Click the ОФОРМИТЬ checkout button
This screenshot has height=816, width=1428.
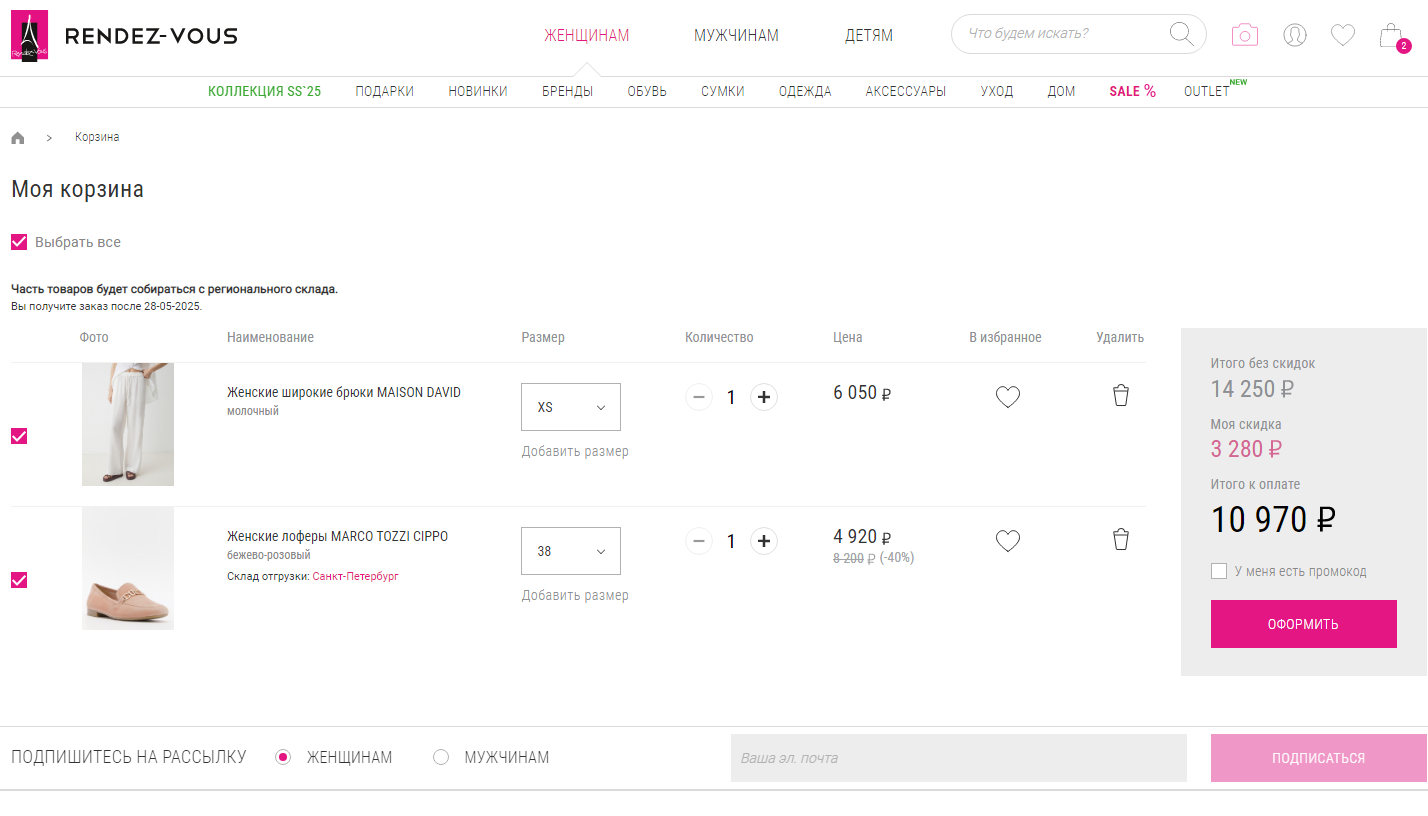point(1304,624)
